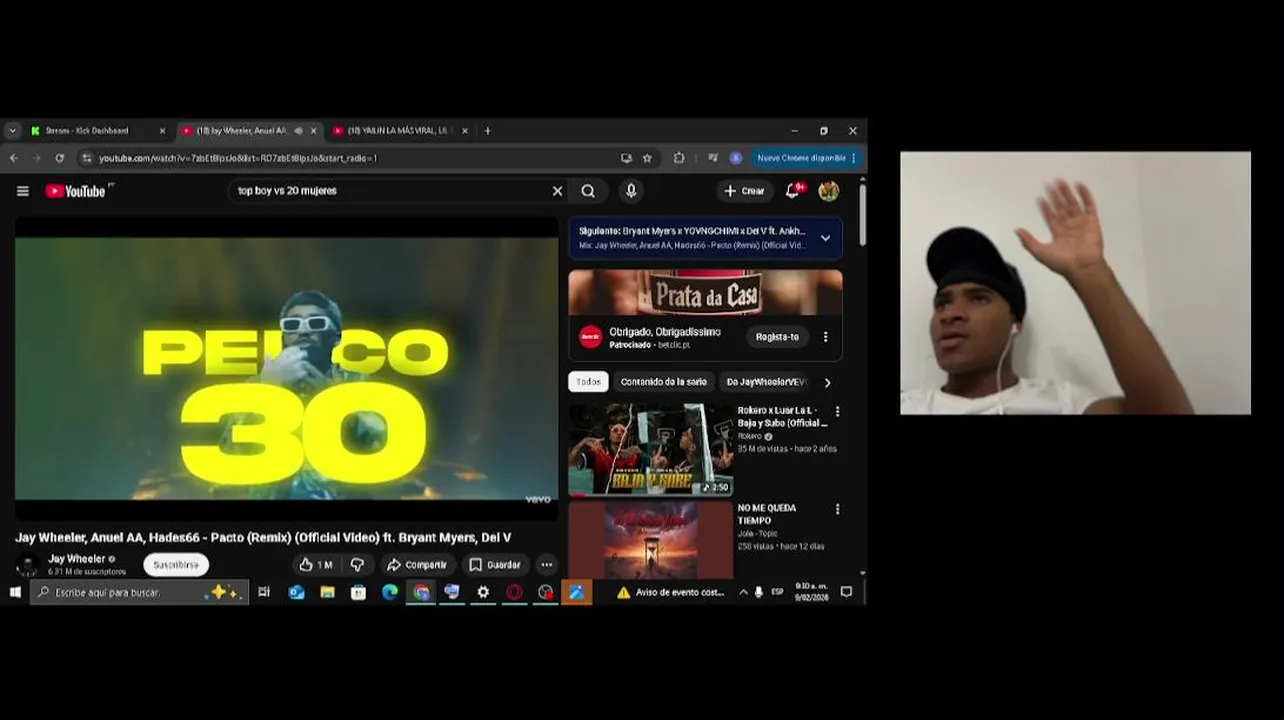Show more filter chips with right arrow

827,382
